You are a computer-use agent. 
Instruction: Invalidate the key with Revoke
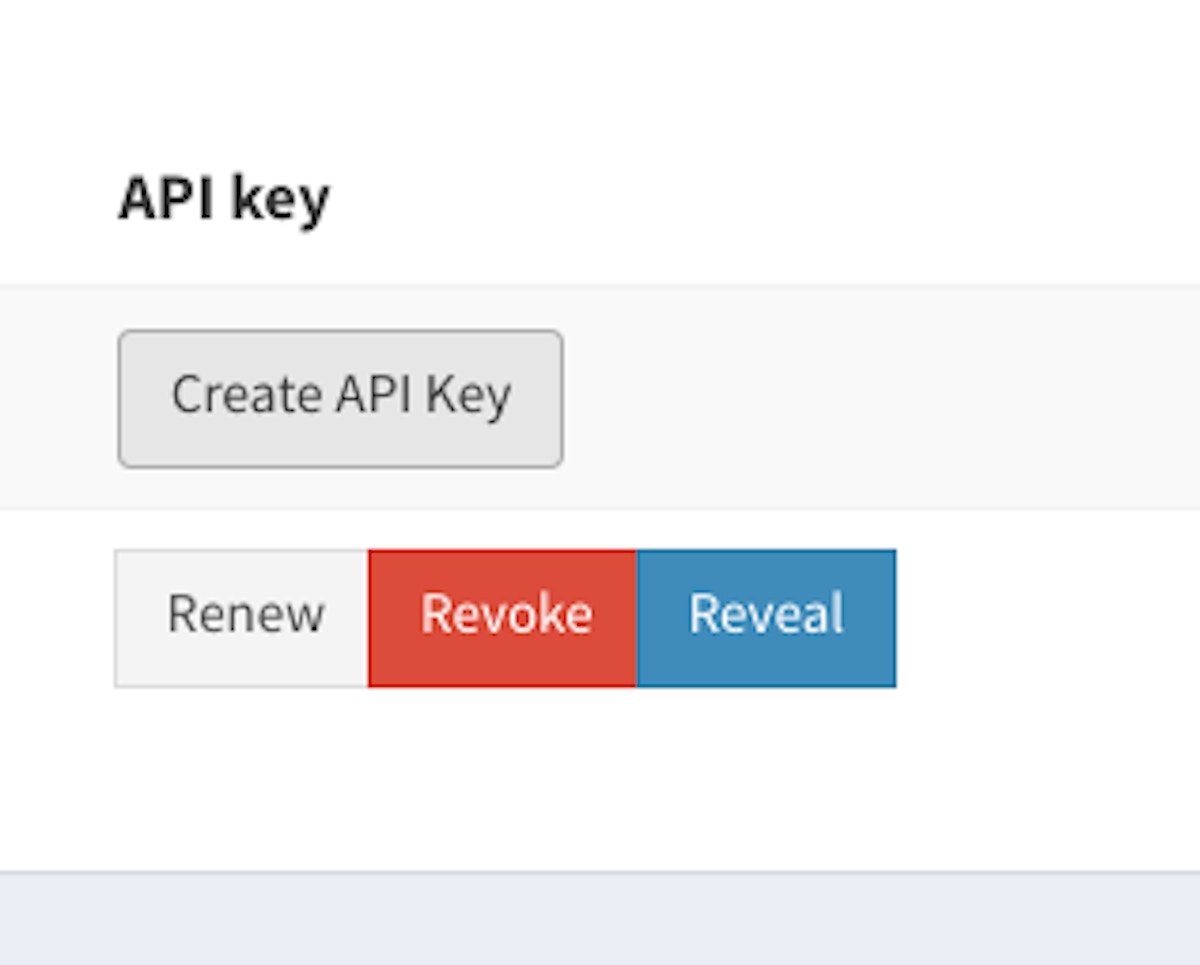pos(503,617)
